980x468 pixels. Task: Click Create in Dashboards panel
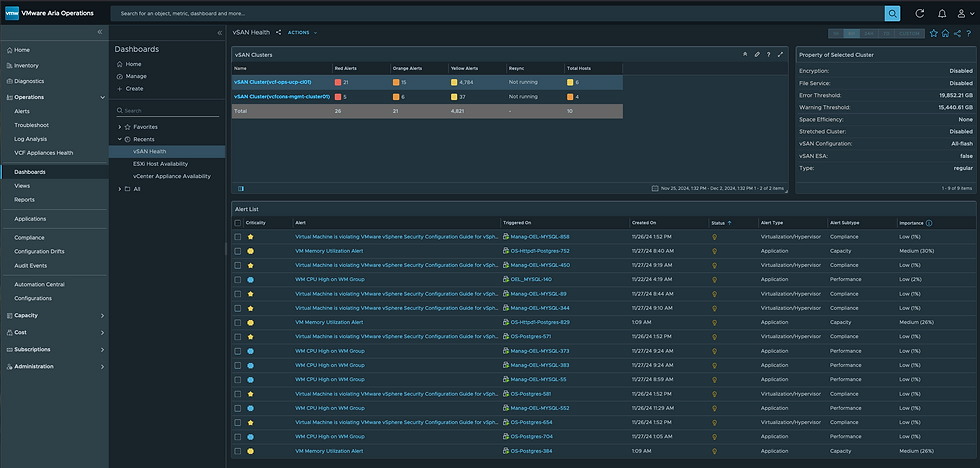pos(134,89)
